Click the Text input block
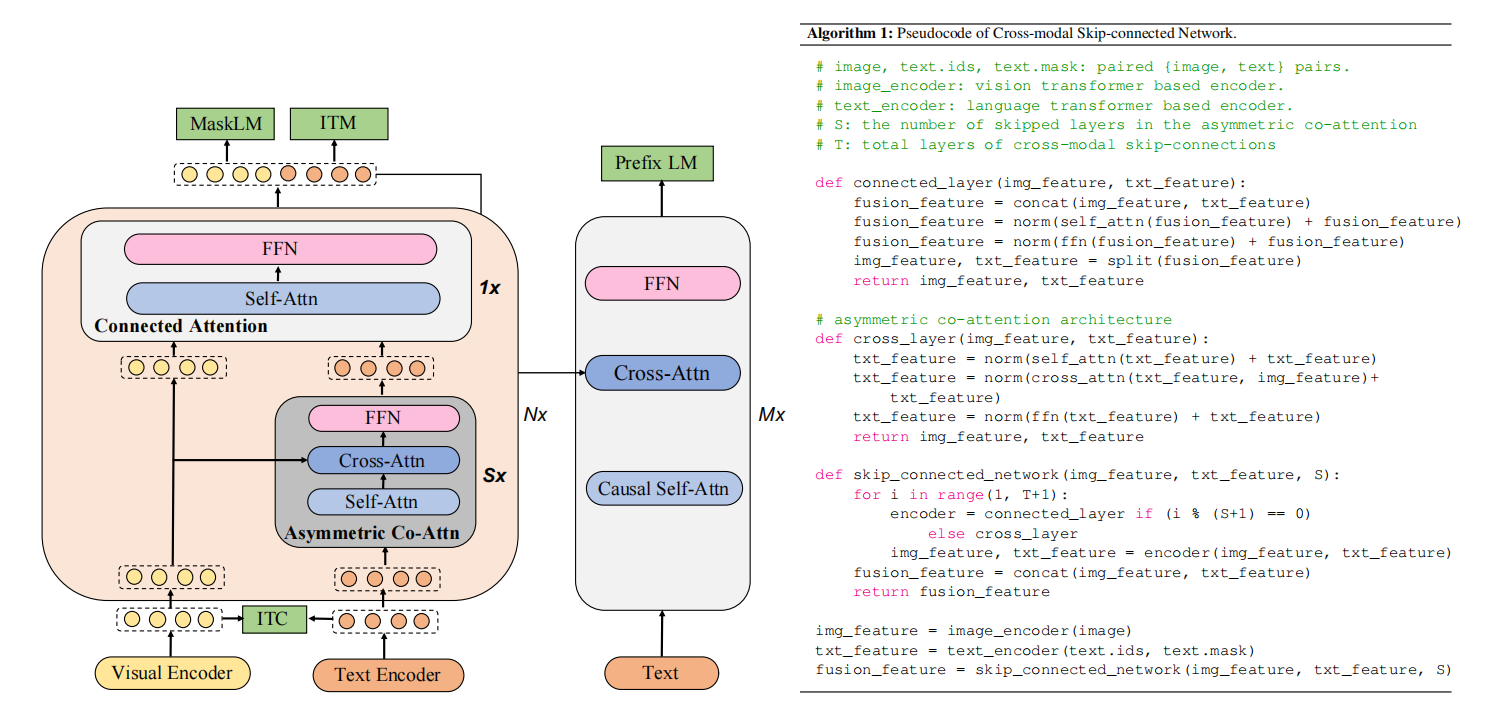Screen dimensions: 1493x713 click(x=662, y=673)
